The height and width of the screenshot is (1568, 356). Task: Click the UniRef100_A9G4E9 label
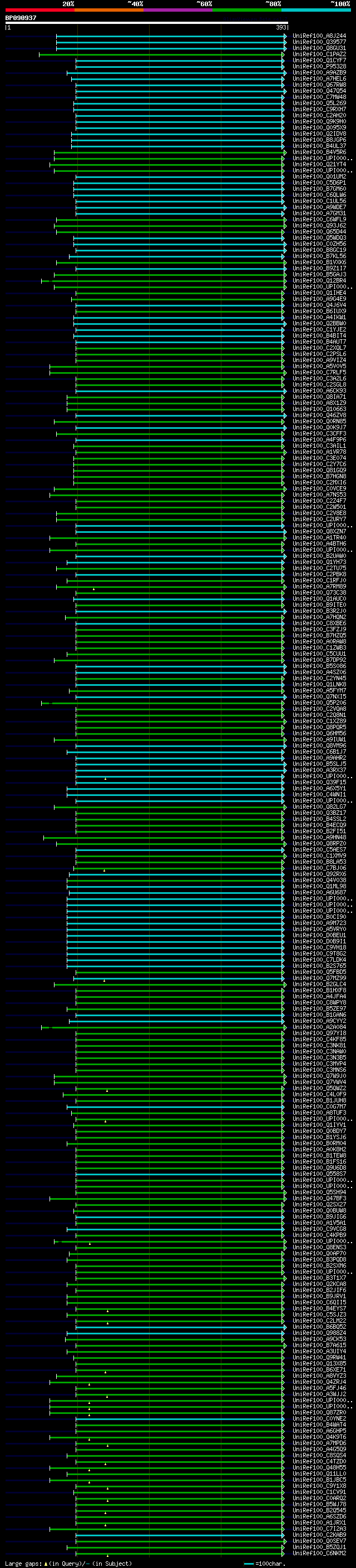tap(319, 299)
